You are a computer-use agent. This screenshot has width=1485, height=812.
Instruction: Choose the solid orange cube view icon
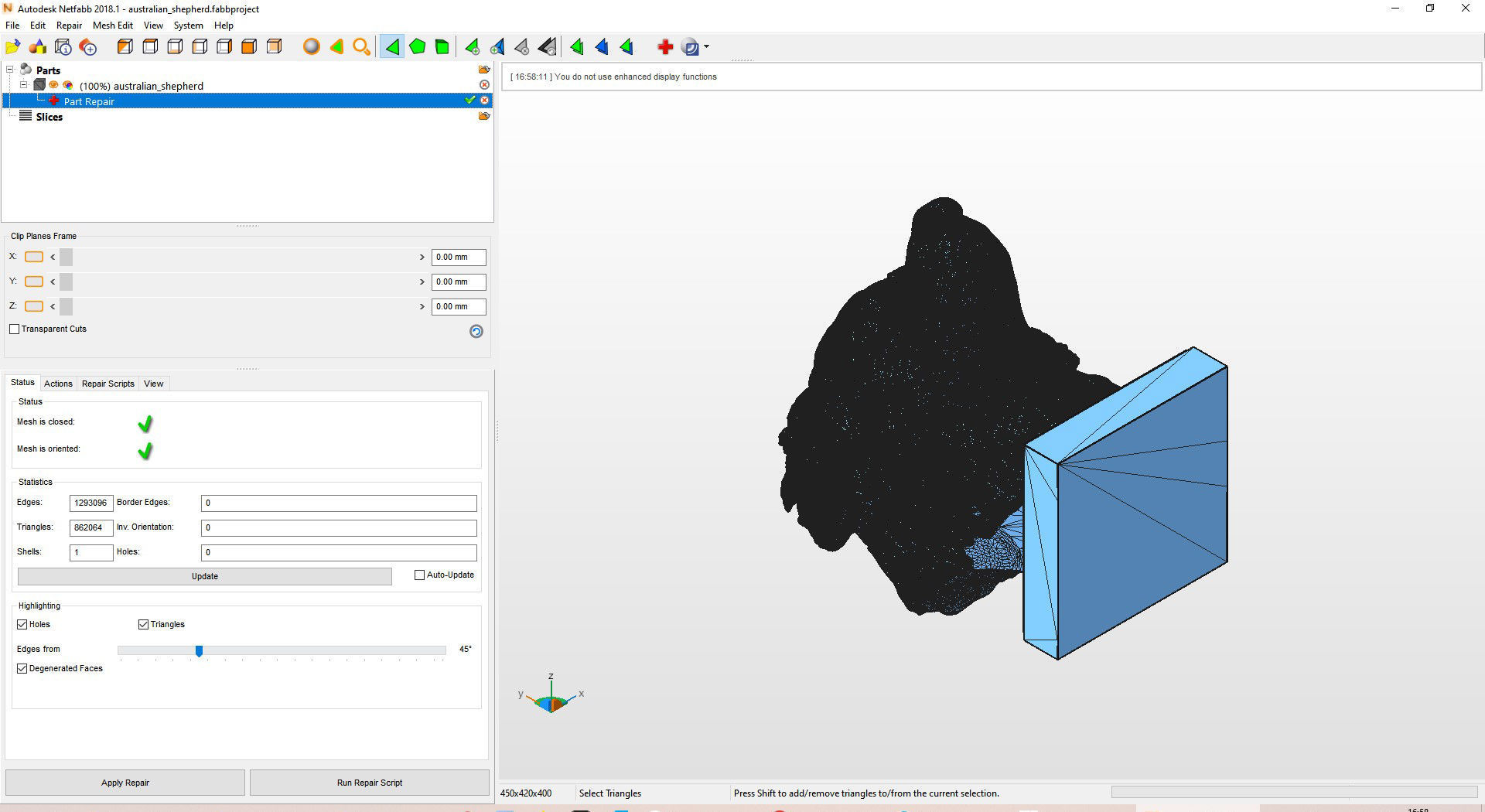[249, 47]
